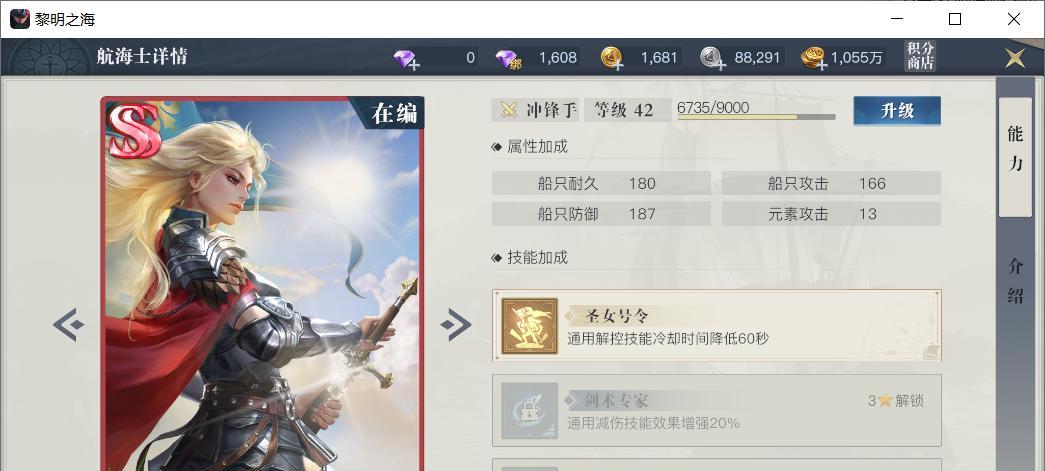Switch to the 介绍 side tab
1045x471 pixels.
click(1015, 280)
